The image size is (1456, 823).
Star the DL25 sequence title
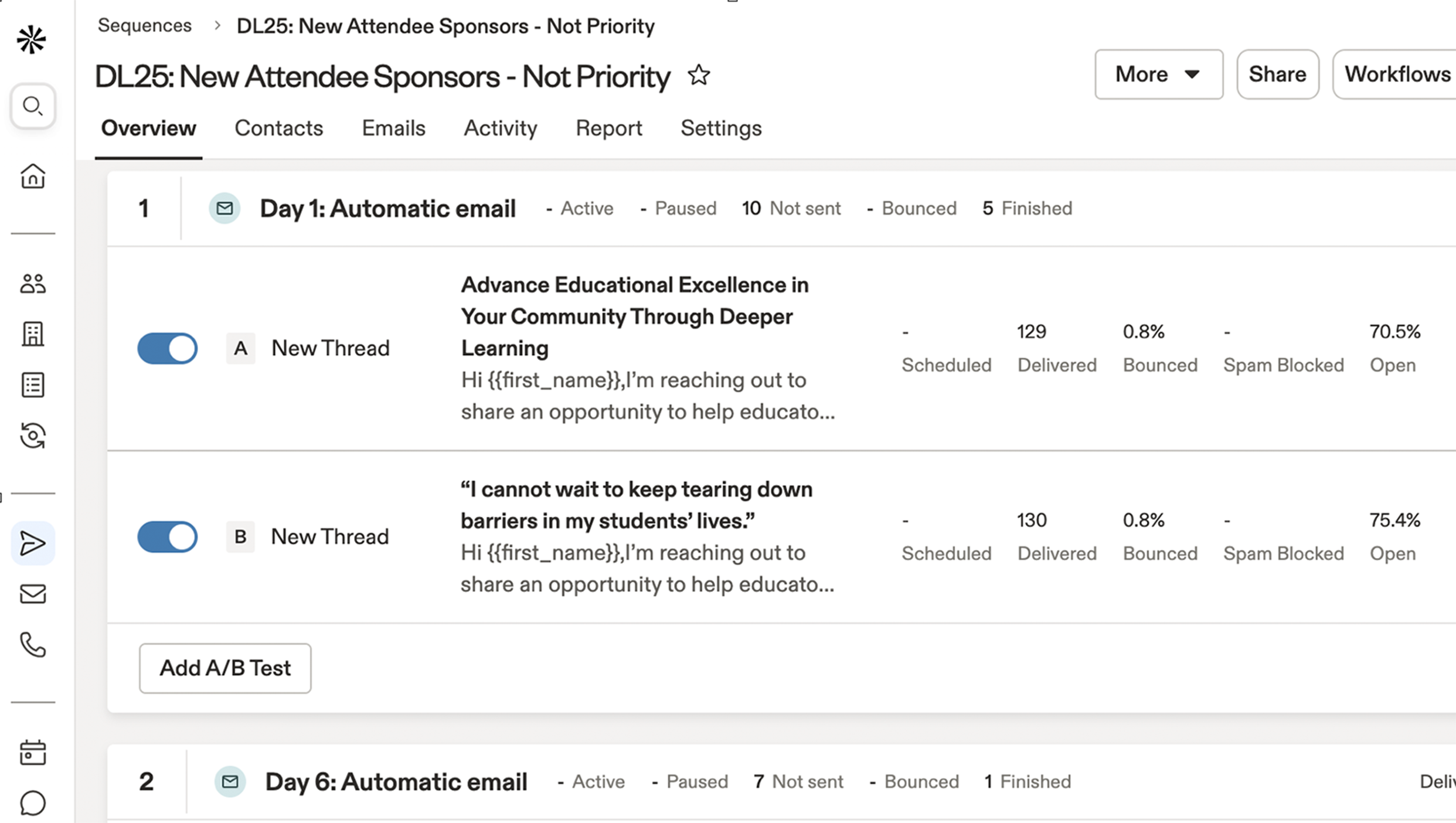coord(699,75)
